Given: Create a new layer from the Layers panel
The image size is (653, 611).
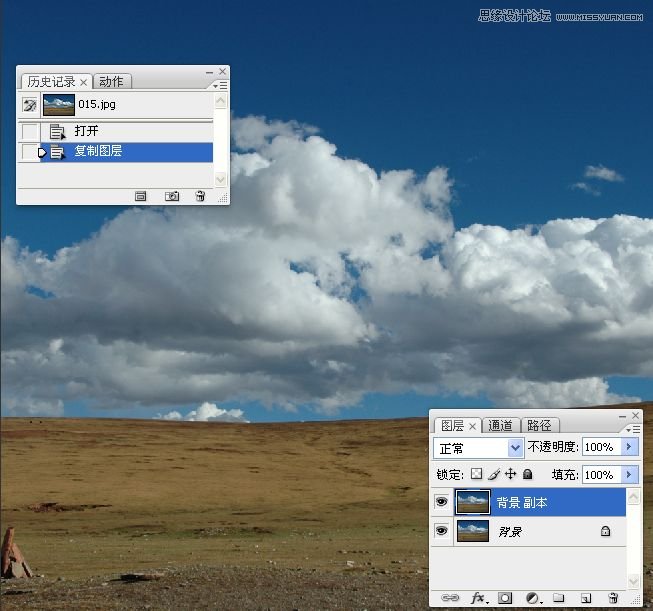Looking at the screenshot, I should click(x=586, y=598).
